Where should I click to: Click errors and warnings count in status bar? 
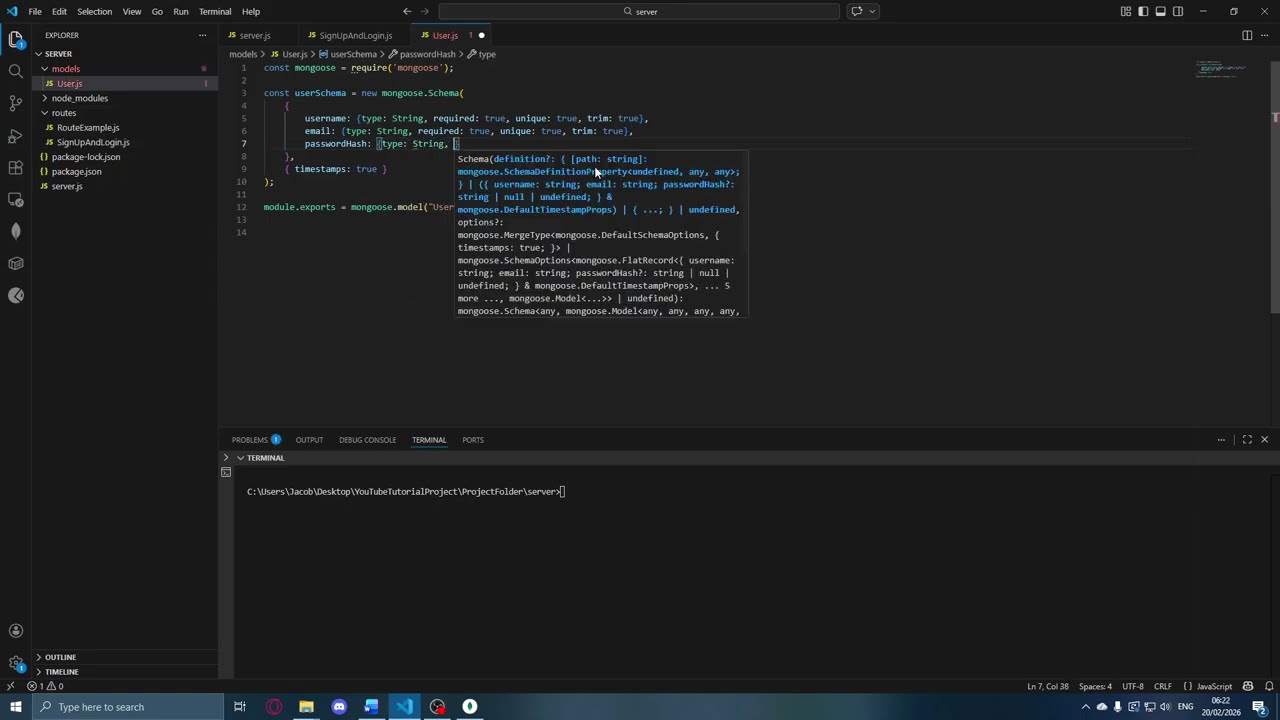[45, 686]
